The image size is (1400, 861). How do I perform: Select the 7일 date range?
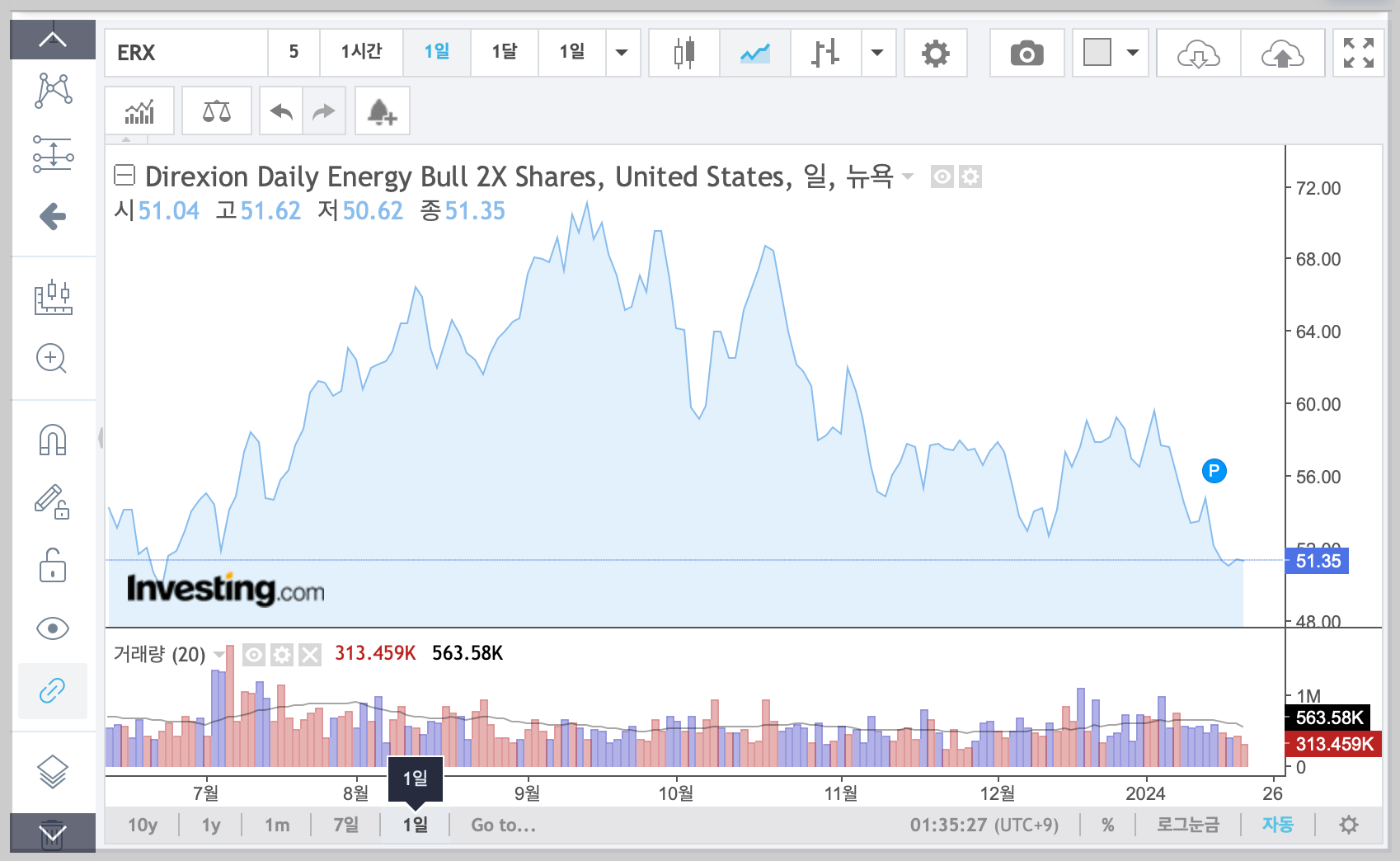(x=345, y=825)
